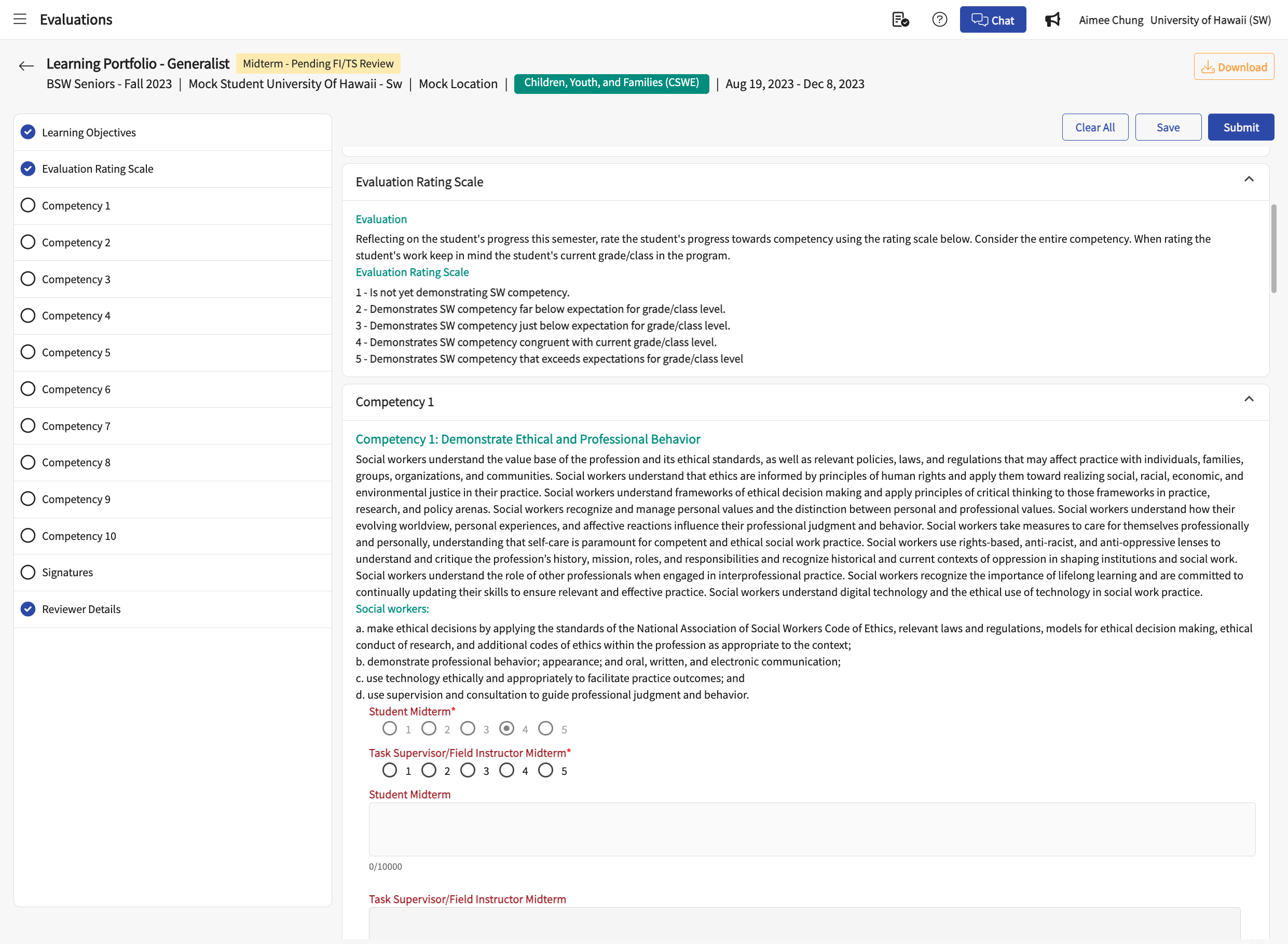Click the Reviewer Details completed checkmark
This screenshot has height=944, width=1288.
28,609
